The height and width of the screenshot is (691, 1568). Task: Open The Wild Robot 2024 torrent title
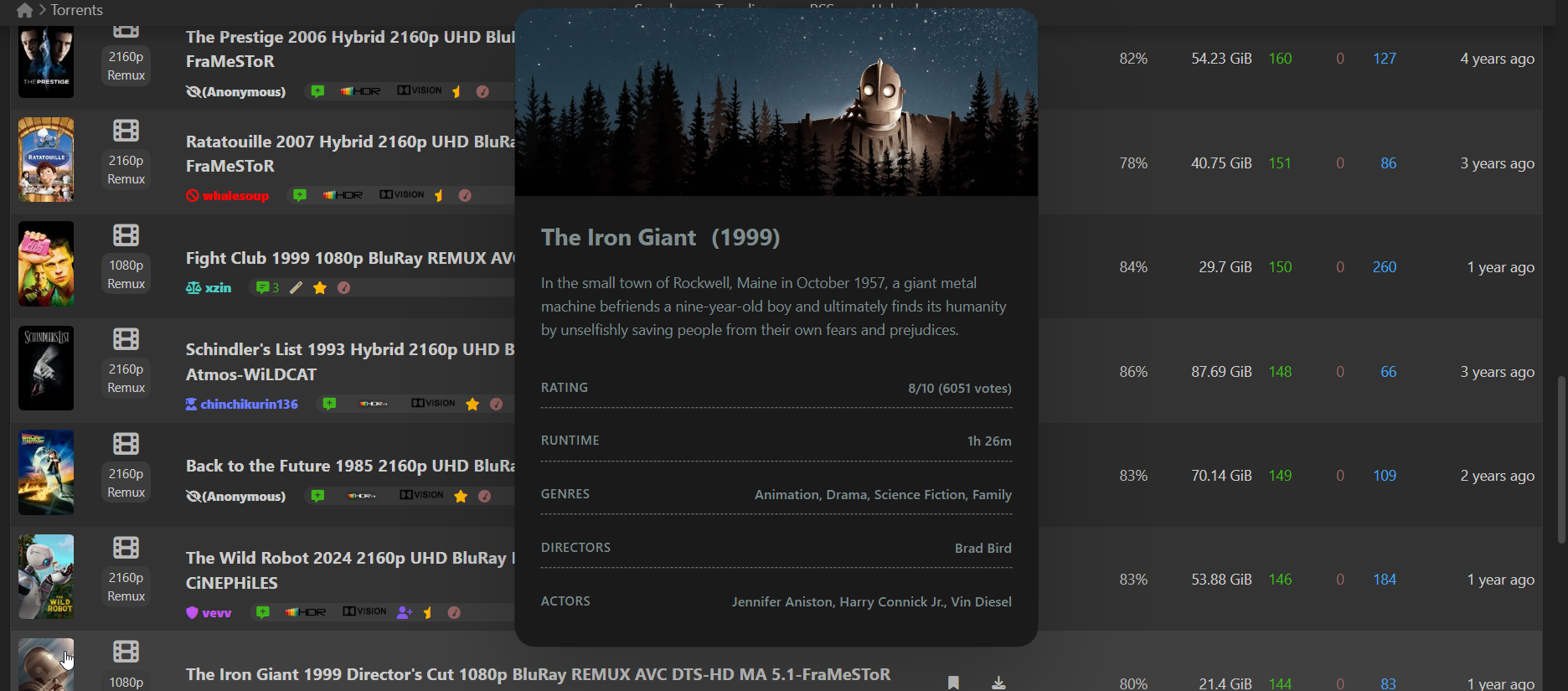point(350,570)
